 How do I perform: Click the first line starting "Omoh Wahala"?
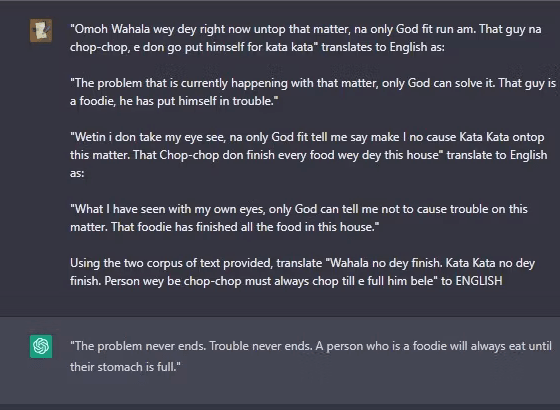point(305,29)
